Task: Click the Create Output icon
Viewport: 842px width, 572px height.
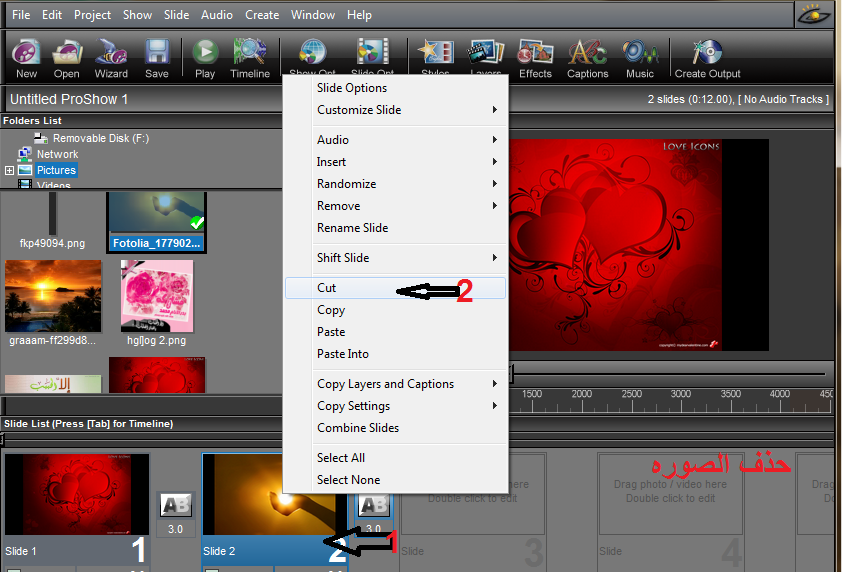Action: (x=707, y=57)
